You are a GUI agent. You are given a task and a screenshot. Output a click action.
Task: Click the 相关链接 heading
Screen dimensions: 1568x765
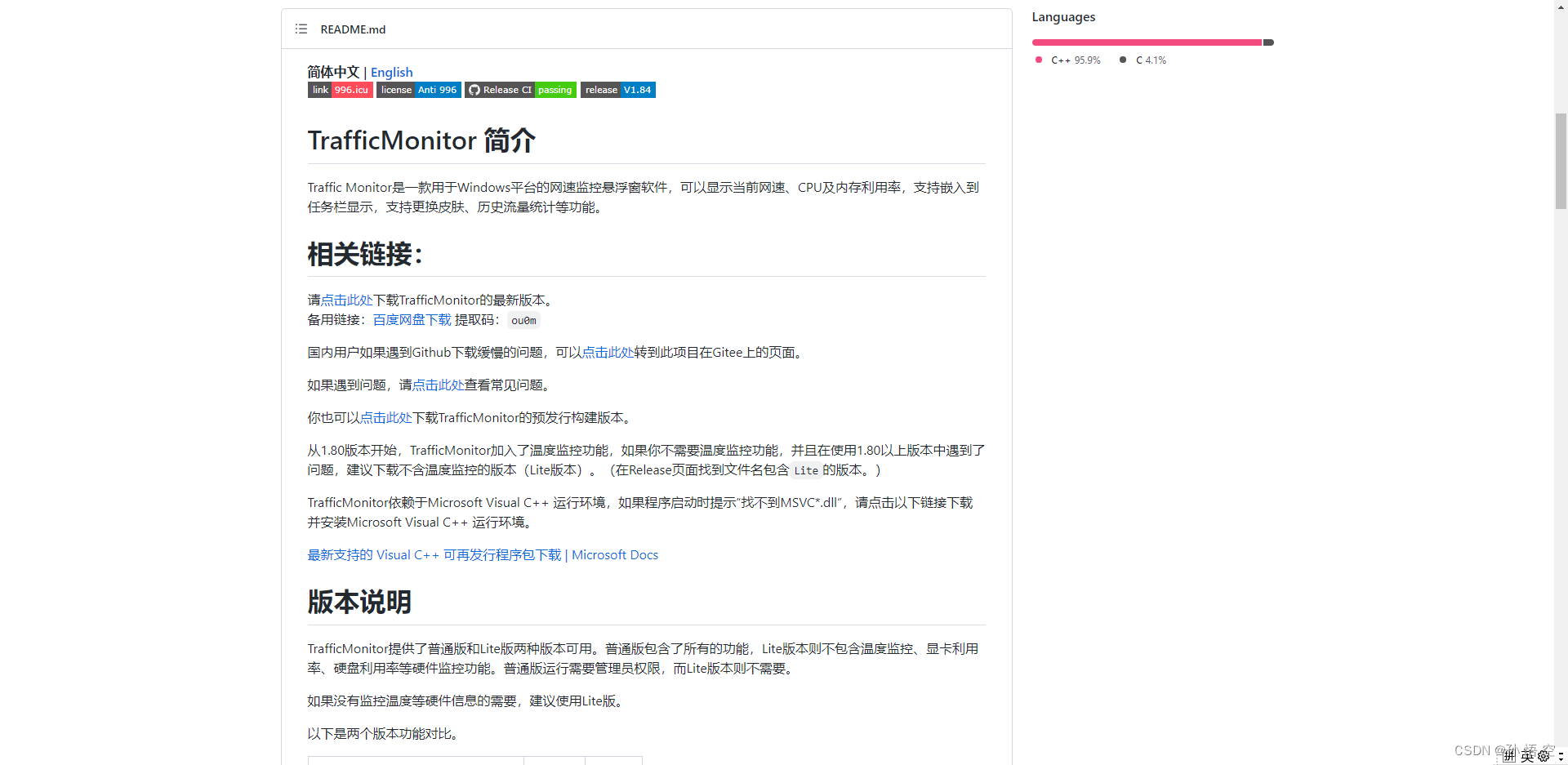coord(365,254)
